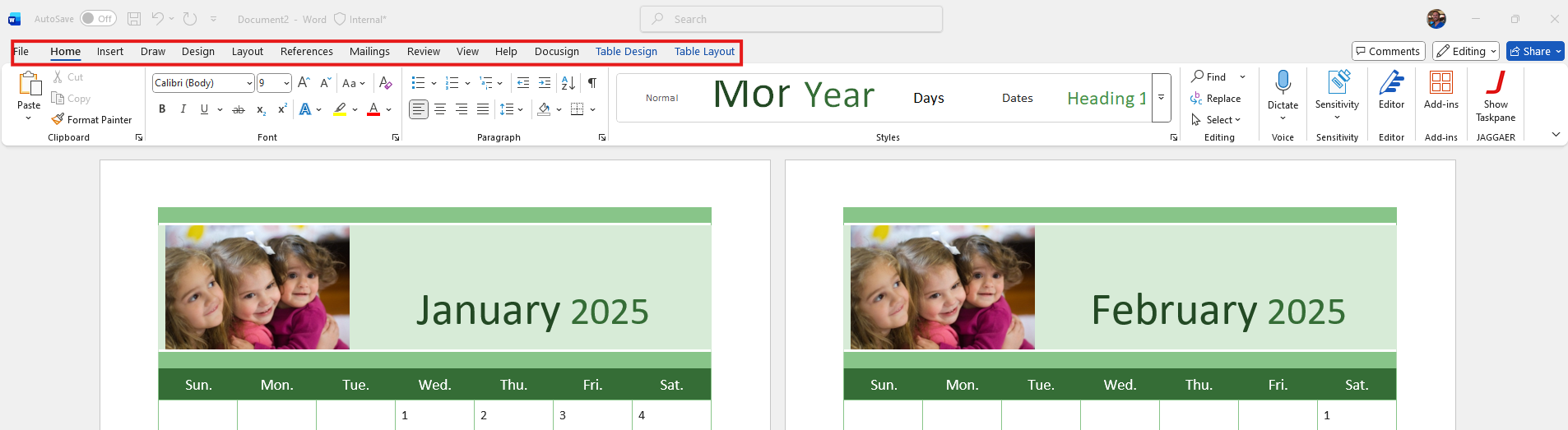Apply text effects with glowing A icon
This screenshot has height=430, width=1568.
(x=305, y=109)
